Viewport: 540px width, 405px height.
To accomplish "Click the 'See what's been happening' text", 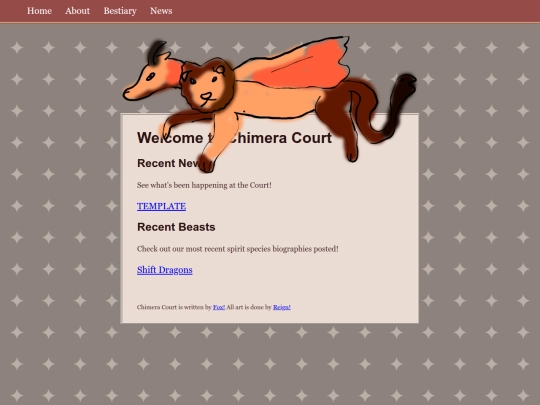I will [204, 185].
